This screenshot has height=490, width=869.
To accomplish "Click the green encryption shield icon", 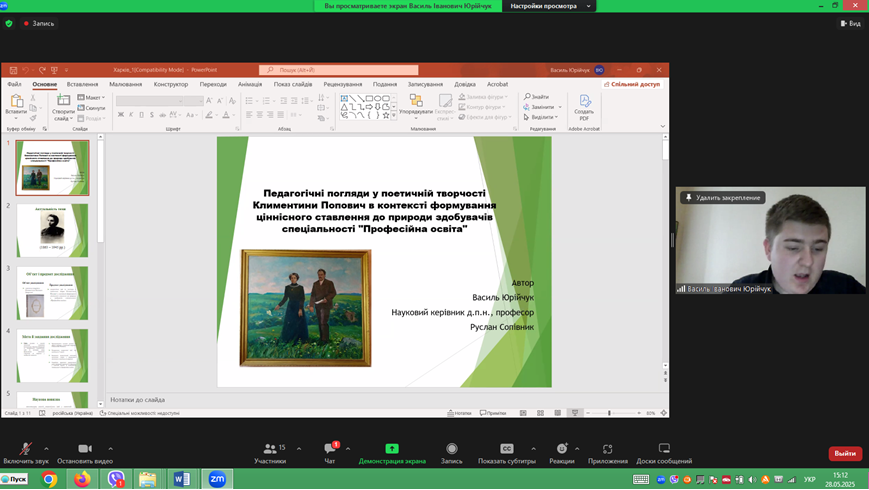I will 9,23.
